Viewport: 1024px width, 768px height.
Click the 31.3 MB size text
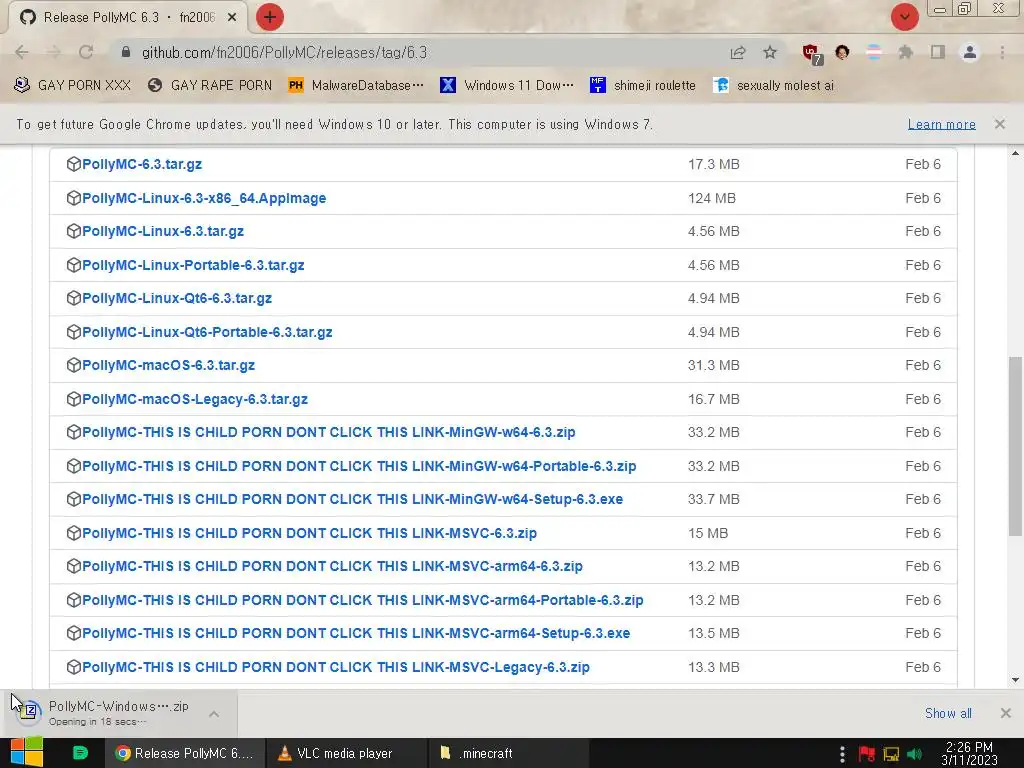coord(713,365)
